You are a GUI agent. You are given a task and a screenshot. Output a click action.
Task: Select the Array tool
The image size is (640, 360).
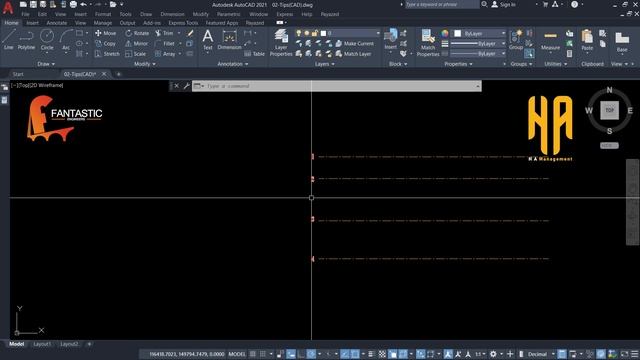(165, 53)
